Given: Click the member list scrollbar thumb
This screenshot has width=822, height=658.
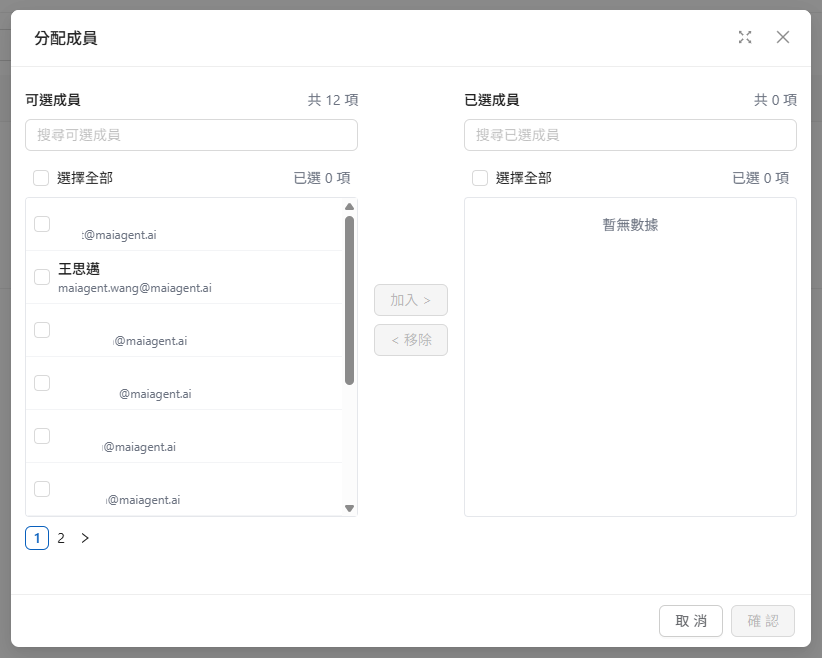Looking at the screenshot, I should pyautogui.click(x=349, y=300).
